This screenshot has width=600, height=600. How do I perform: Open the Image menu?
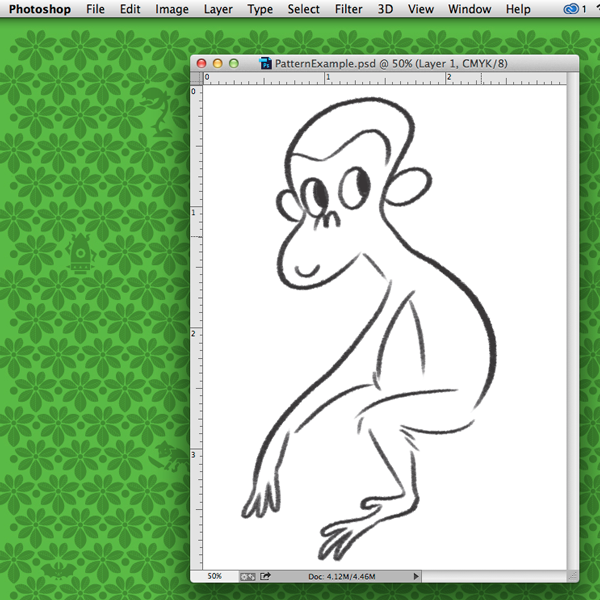coord(172,9)
